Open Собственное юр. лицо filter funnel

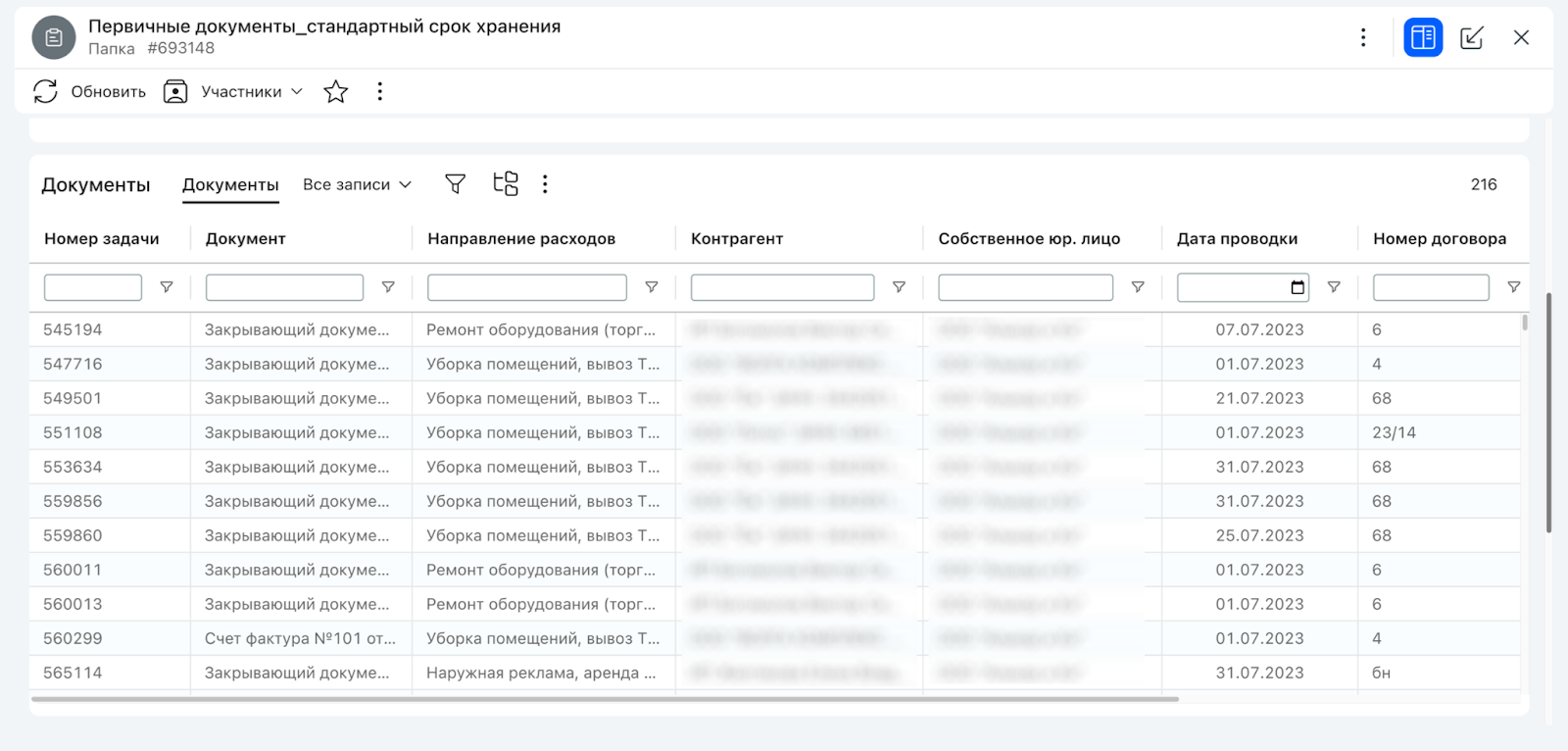(1138, 287)
